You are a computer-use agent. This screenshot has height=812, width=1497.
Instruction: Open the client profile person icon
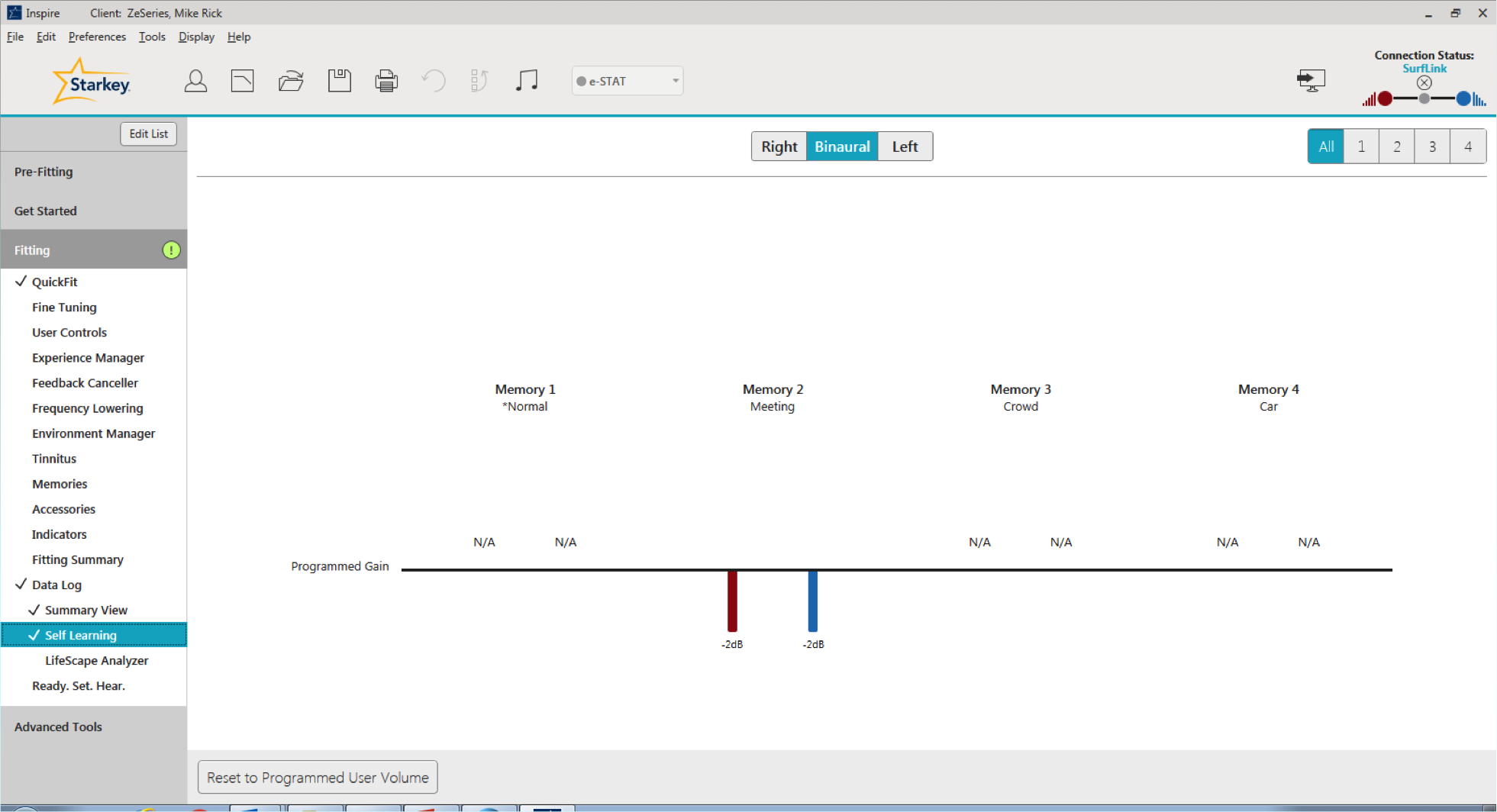[x=195, y=81]
